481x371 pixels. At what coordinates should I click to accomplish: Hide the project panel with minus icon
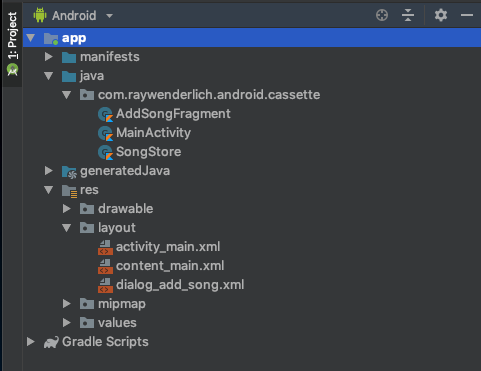[467, 15]
